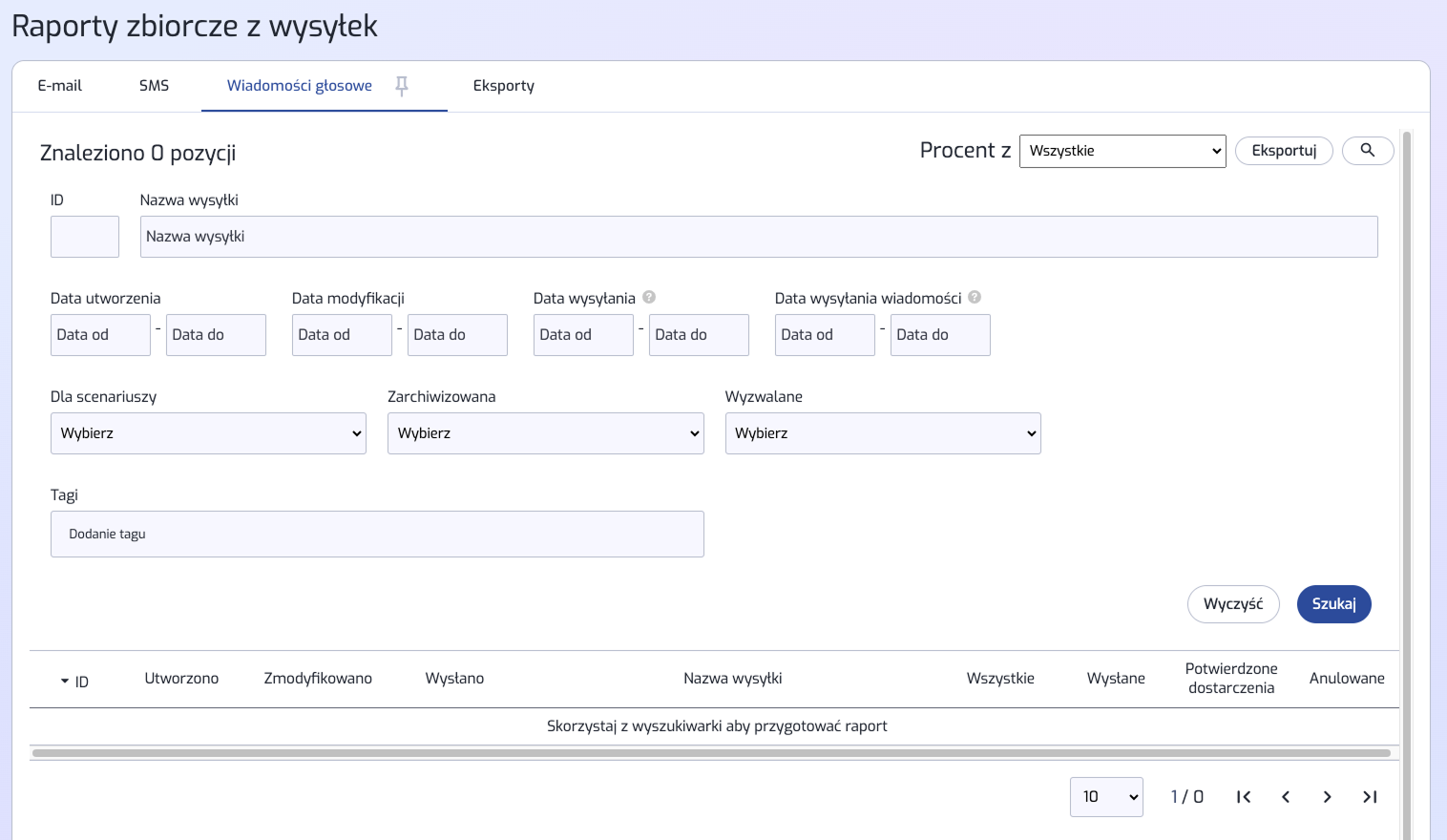Sort table by ID column arrow
This screenshot has height=840, width=1447.
(x=65, y=682)
